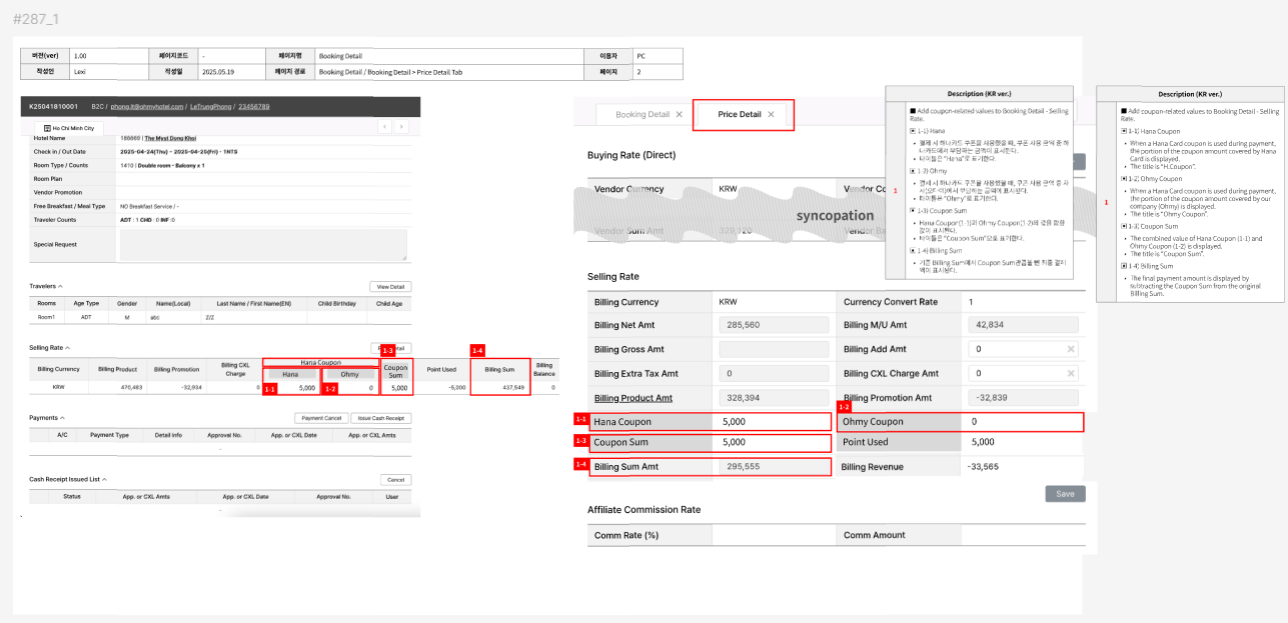Image resolution: width=1288 pixels, height=623 pixels.
Task: Go to the next hotel with right arrow
Action: pos(401,127)
